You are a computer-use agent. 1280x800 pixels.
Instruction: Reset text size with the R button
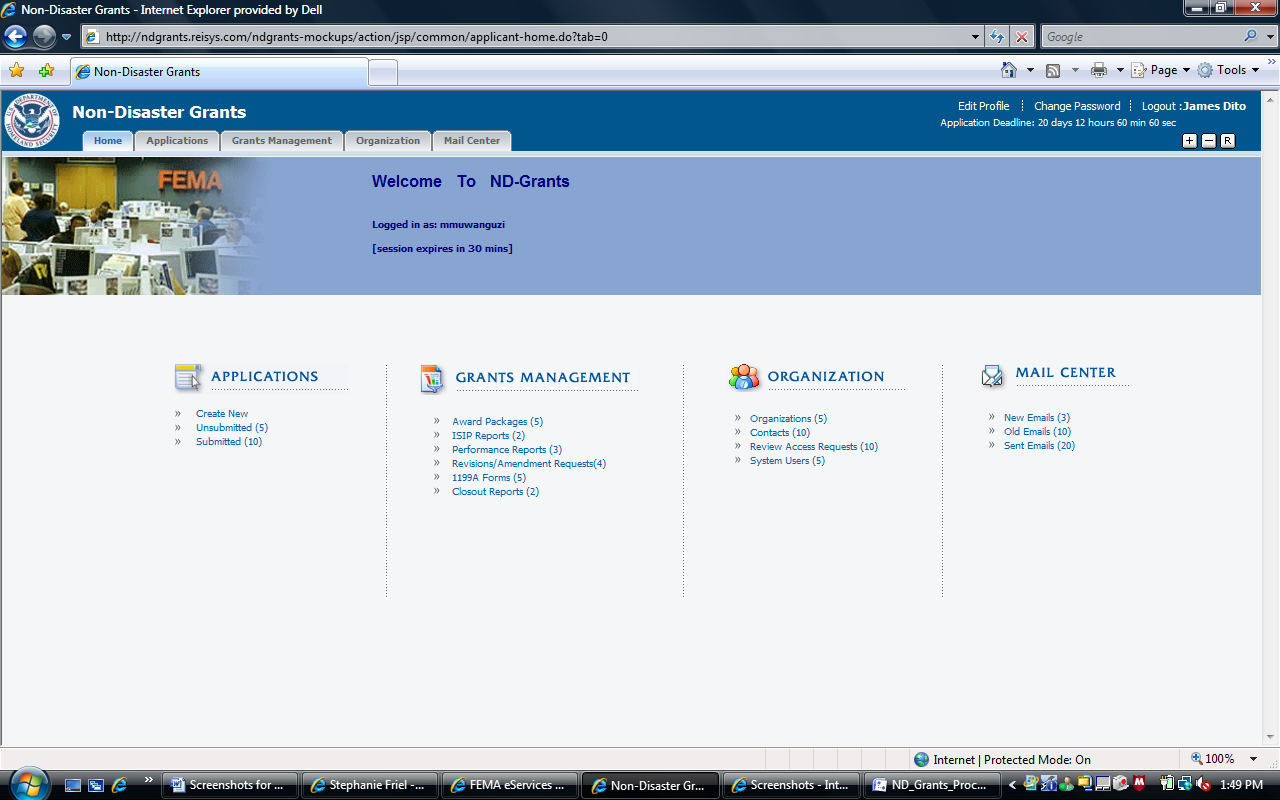(x=1227, y=141)
